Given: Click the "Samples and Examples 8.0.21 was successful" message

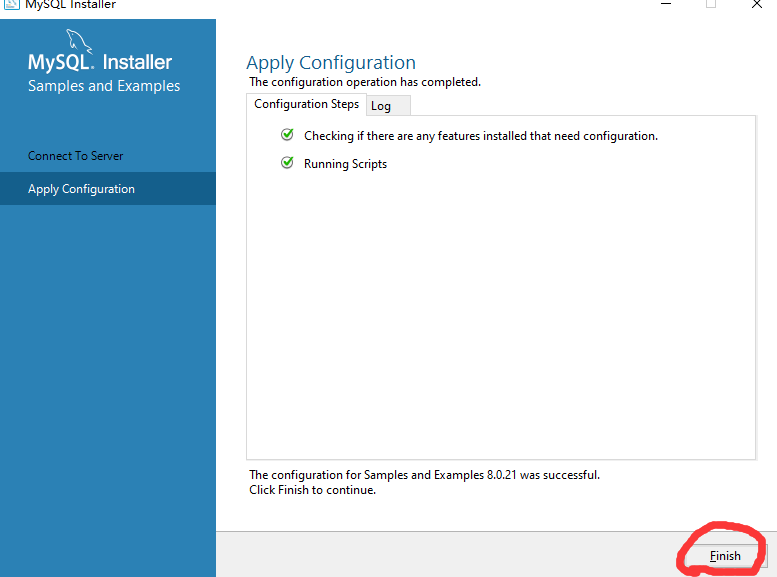Looking at the screenshot, I should coord(424,475).
